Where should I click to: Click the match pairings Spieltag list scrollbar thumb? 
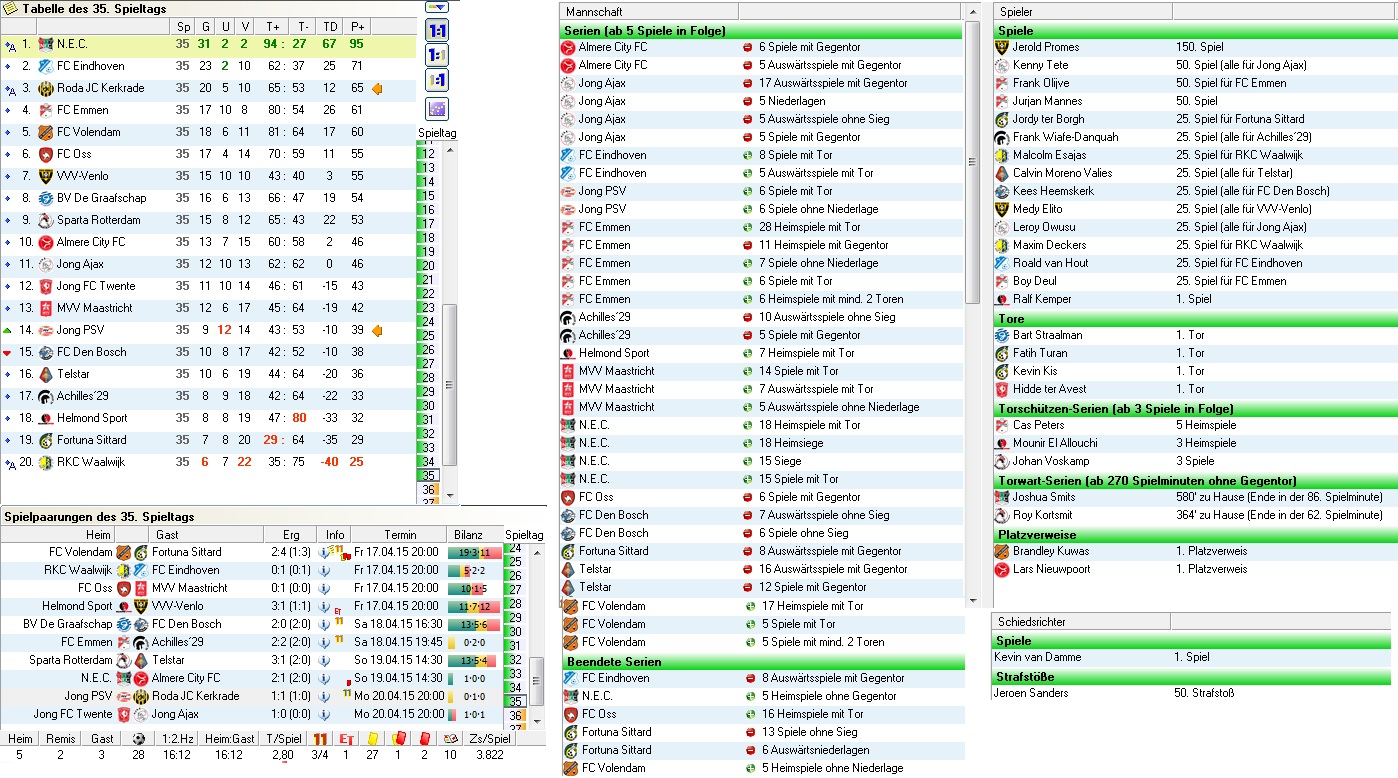coord(537,681)
